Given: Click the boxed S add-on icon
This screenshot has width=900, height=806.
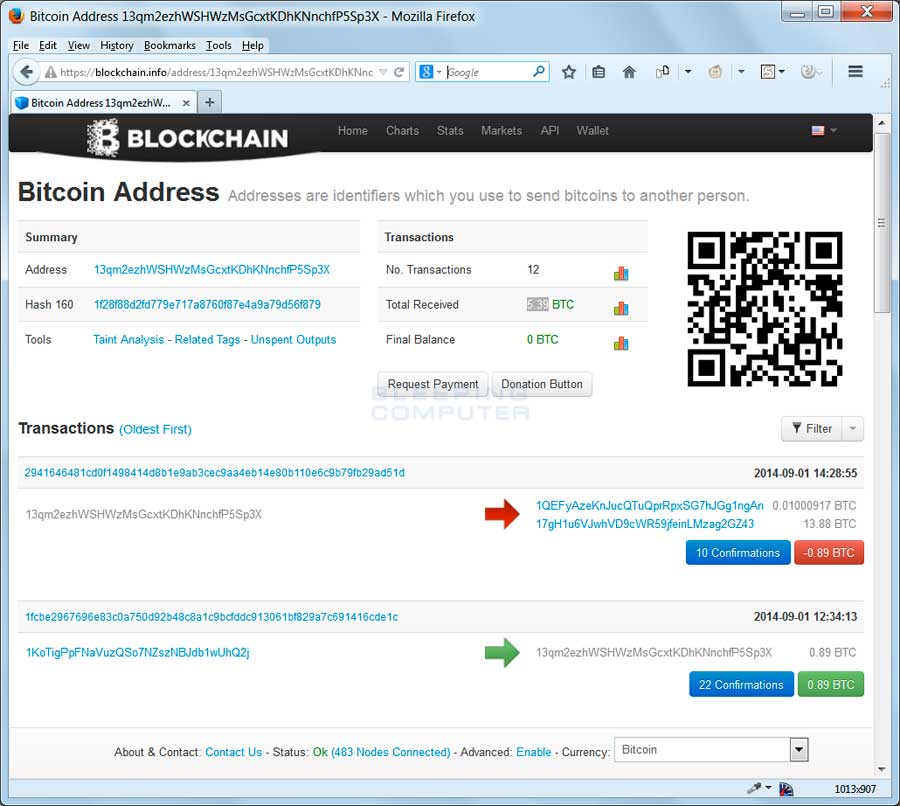Looking at the screenshot, I should pos(767,72).
